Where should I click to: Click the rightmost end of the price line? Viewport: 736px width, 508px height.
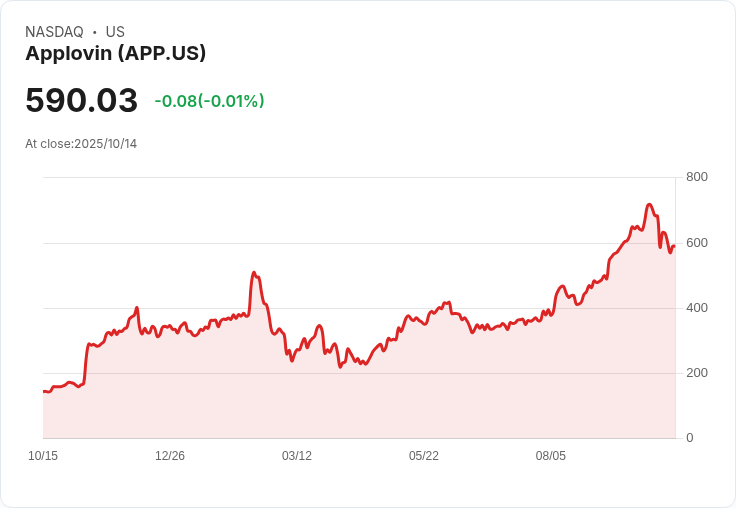(674, 246)
